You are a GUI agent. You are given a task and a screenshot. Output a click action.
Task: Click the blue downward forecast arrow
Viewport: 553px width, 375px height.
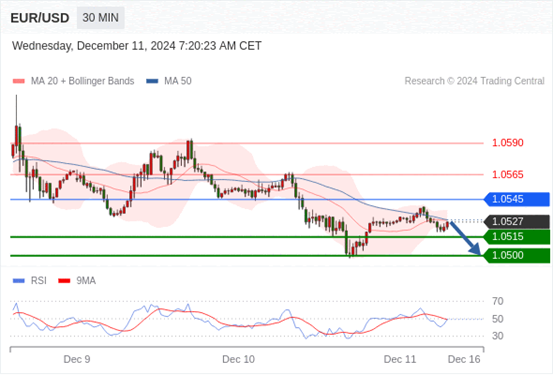pos(466,238)
